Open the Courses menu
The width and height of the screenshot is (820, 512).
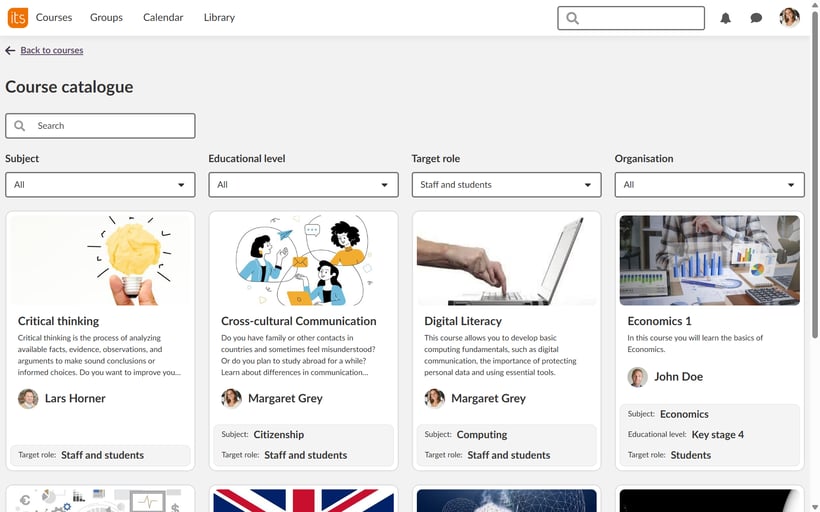tap(54, 17)
